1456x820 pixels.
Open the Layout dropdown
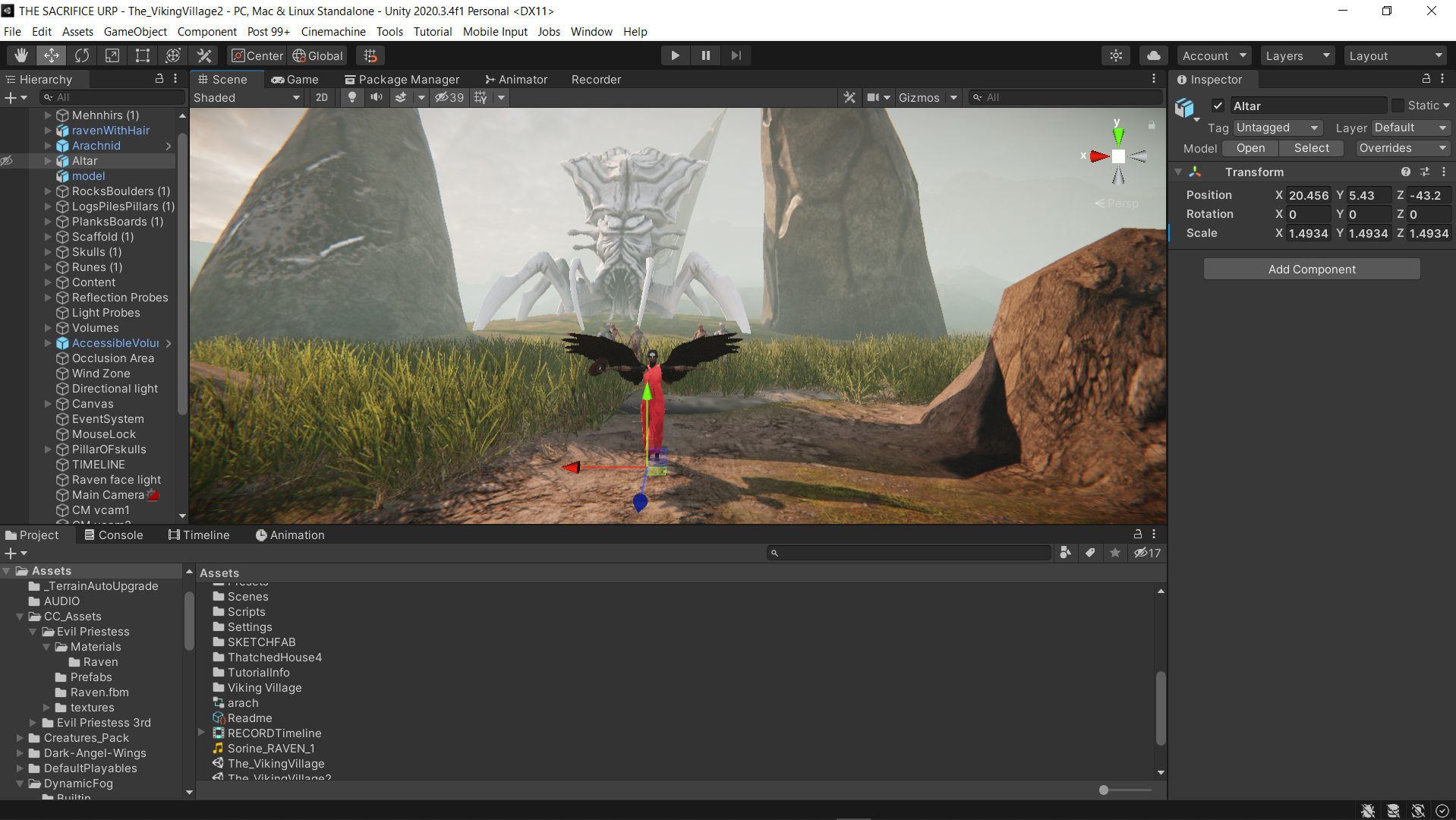[1395, 55]
